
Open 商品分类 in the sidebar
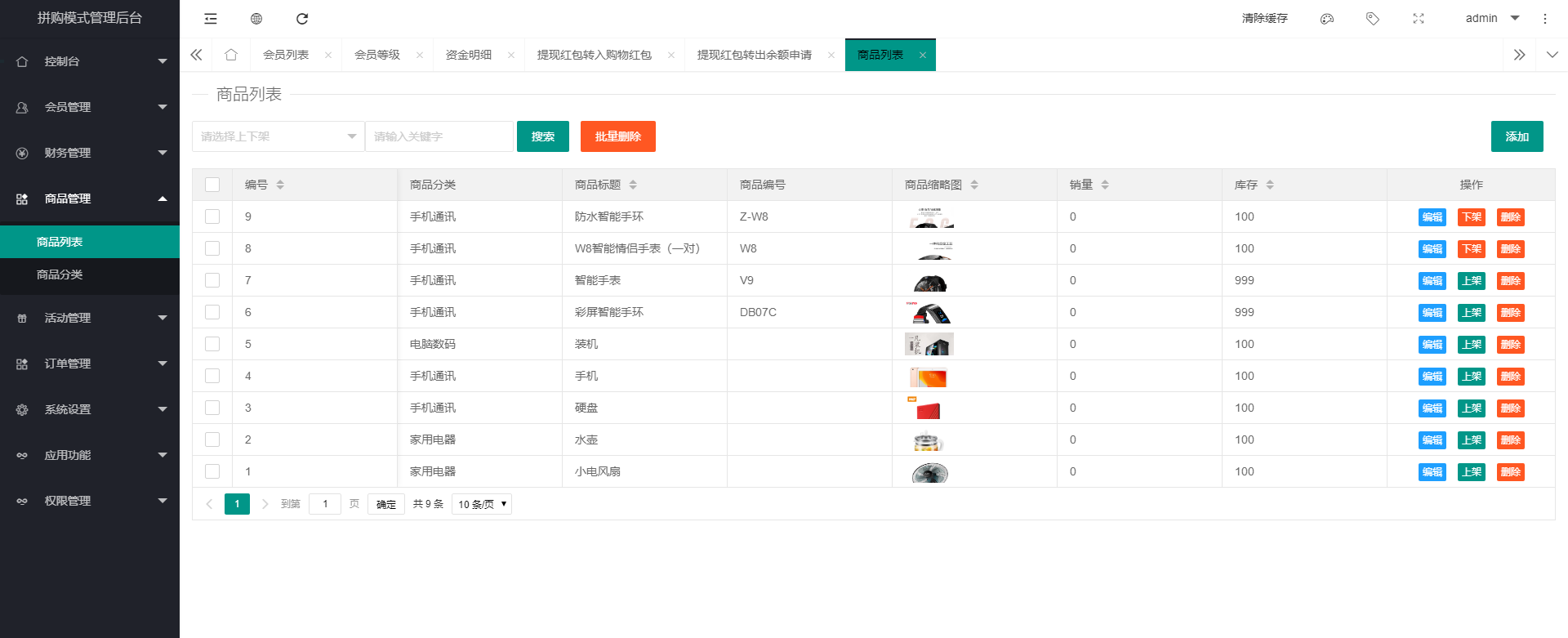[60, 274]
